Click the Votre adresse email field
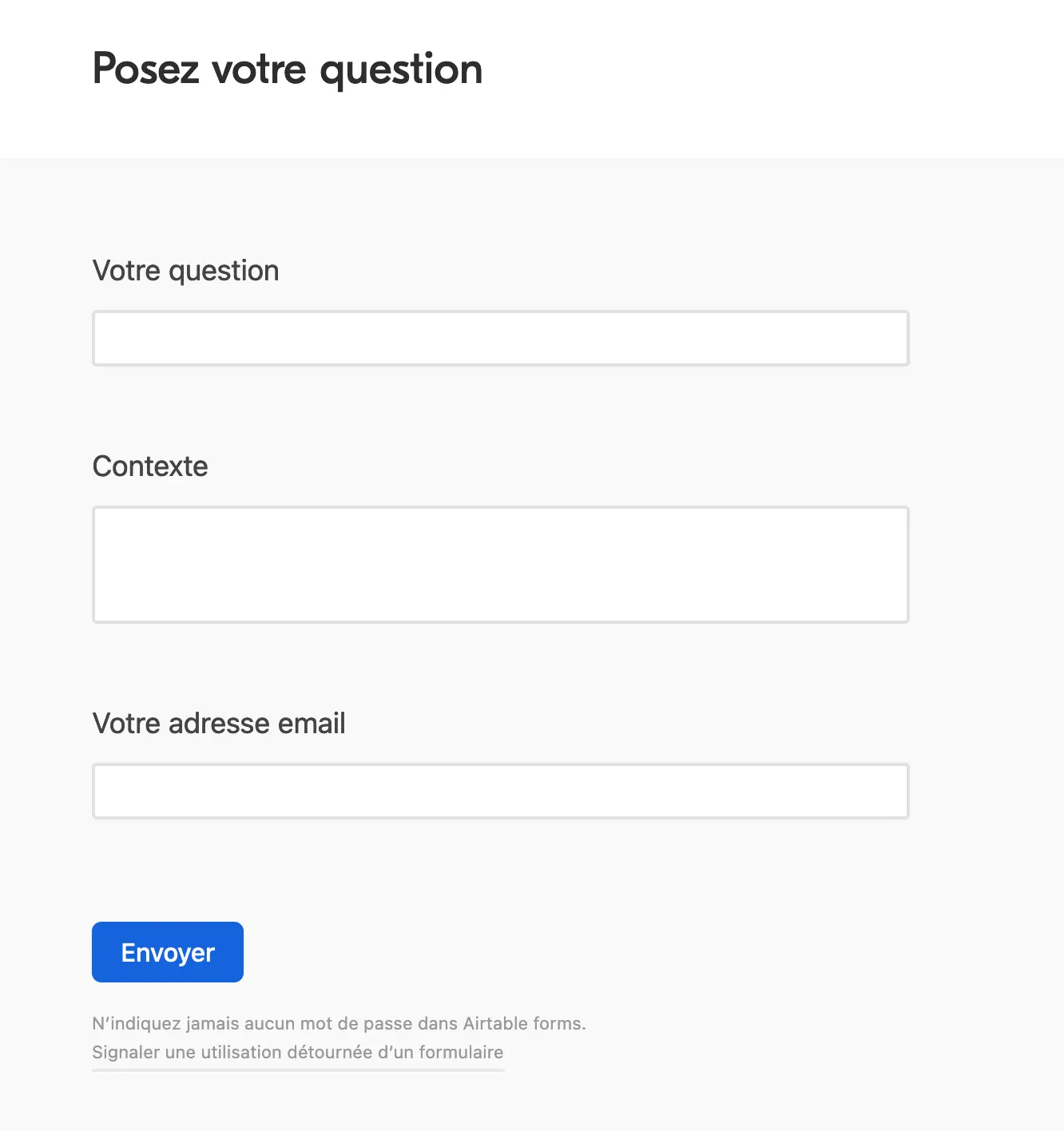 (x=500, y=792)
